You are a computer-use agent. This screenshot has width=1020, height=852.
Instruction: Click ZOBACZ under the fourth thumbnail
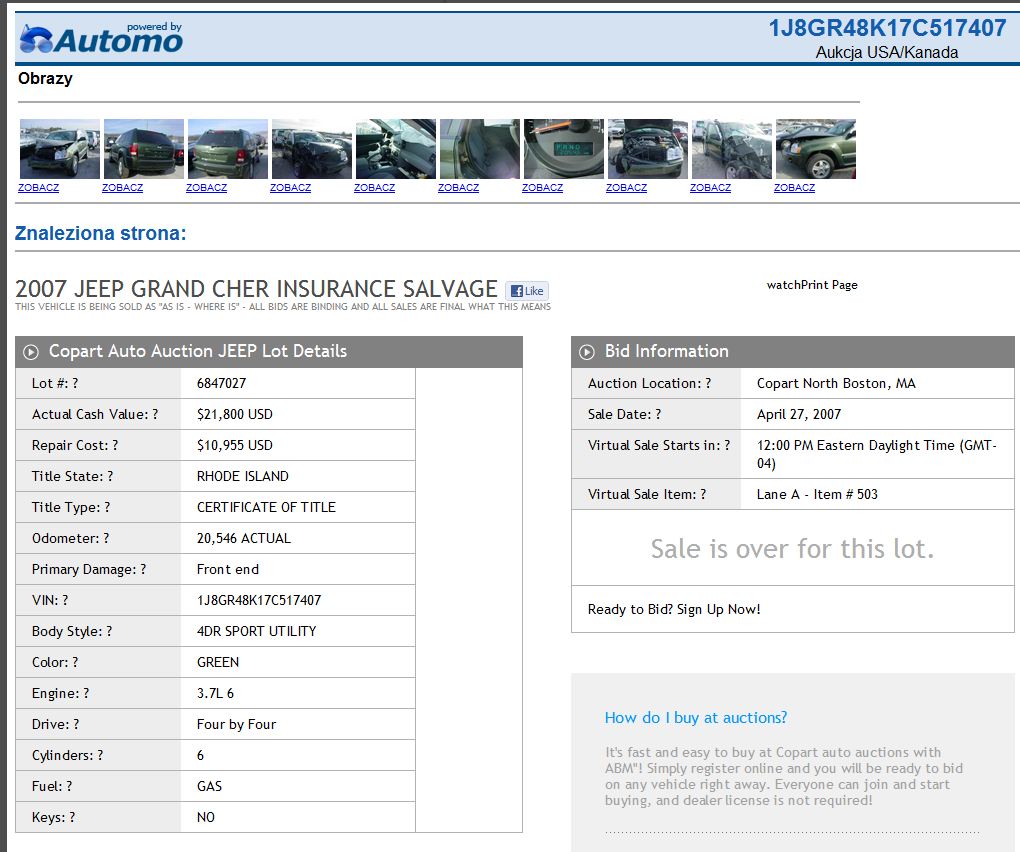pyautogui.click(x=290, y=187)
